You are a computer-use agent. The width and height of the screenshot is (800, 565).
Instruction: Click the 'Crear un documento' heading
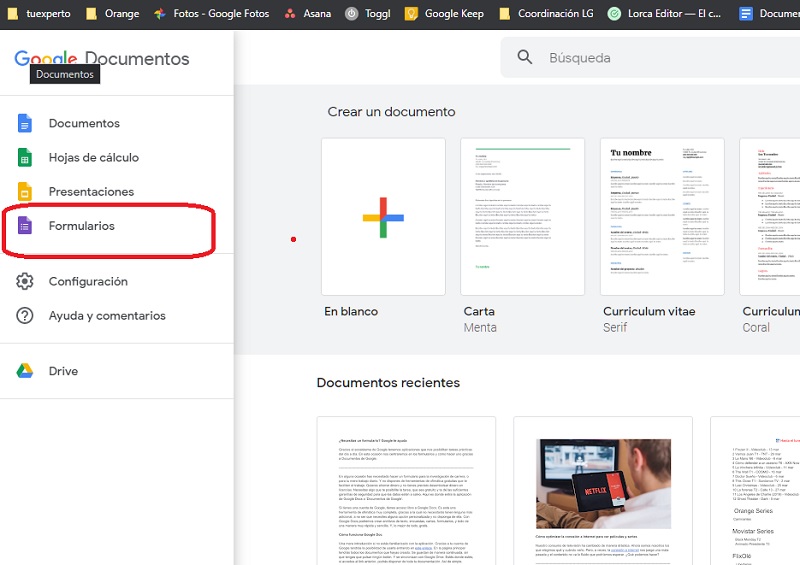391,112
